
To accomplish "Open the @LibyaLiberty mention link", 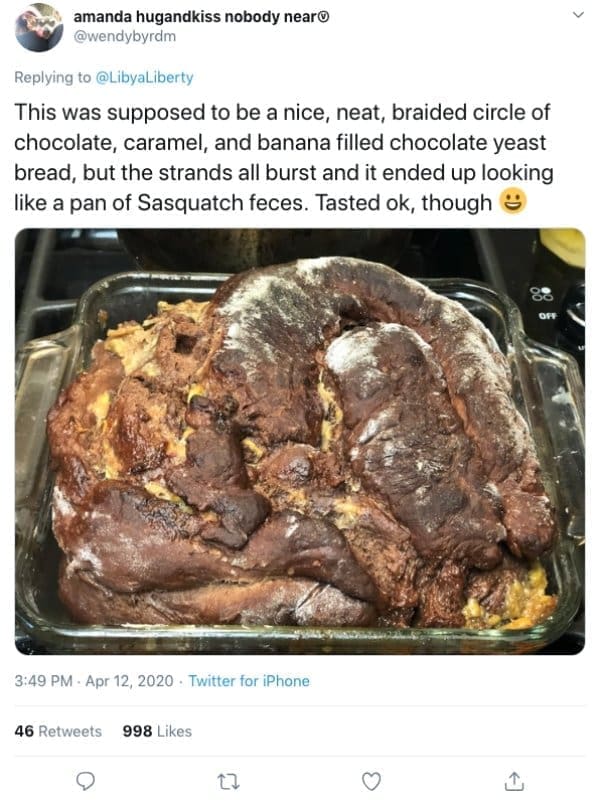I will click(145, 77).
